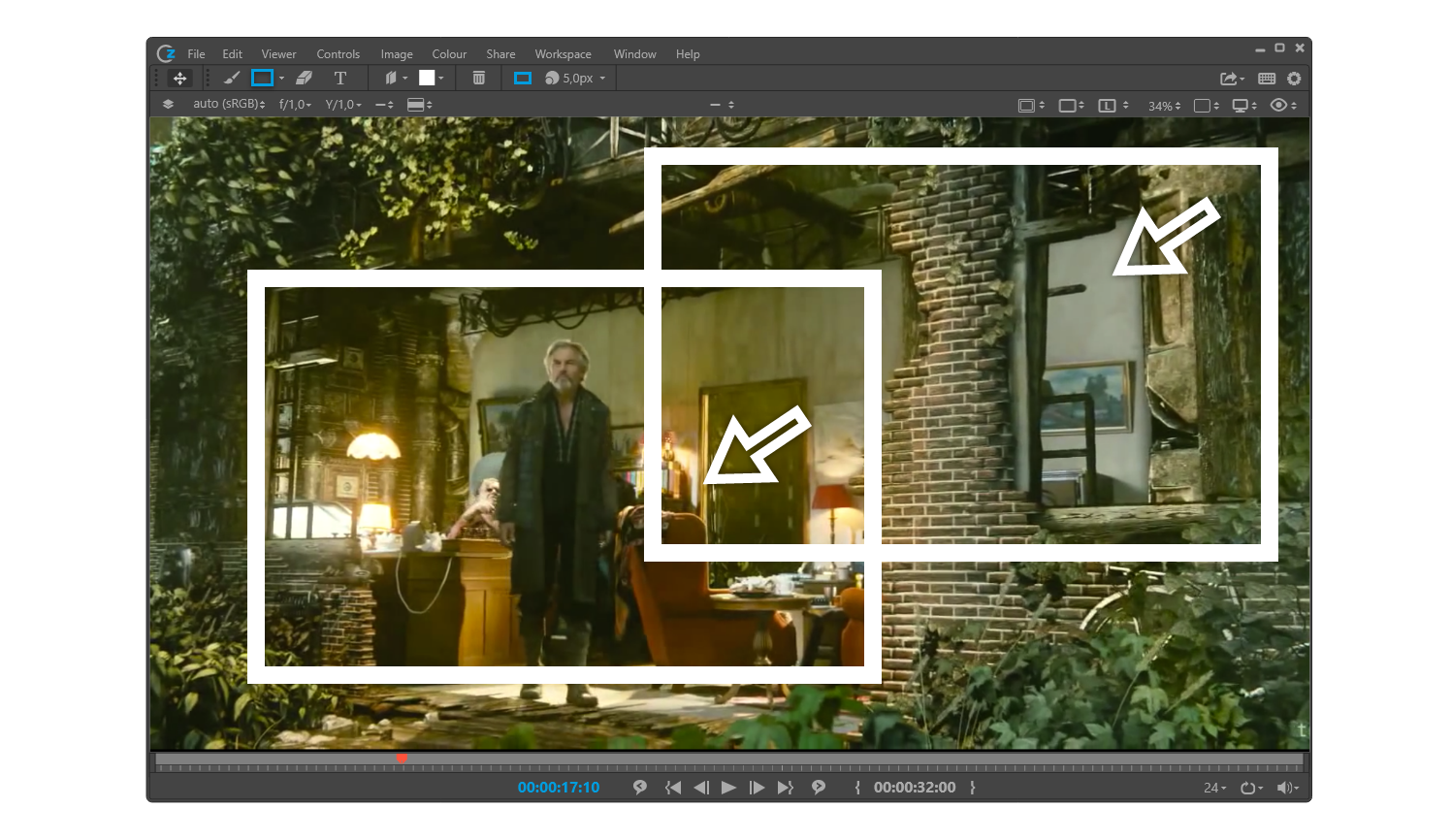
Task: Open the 24 fps frame rate dropdown
Action: [x=1214, y=789]
